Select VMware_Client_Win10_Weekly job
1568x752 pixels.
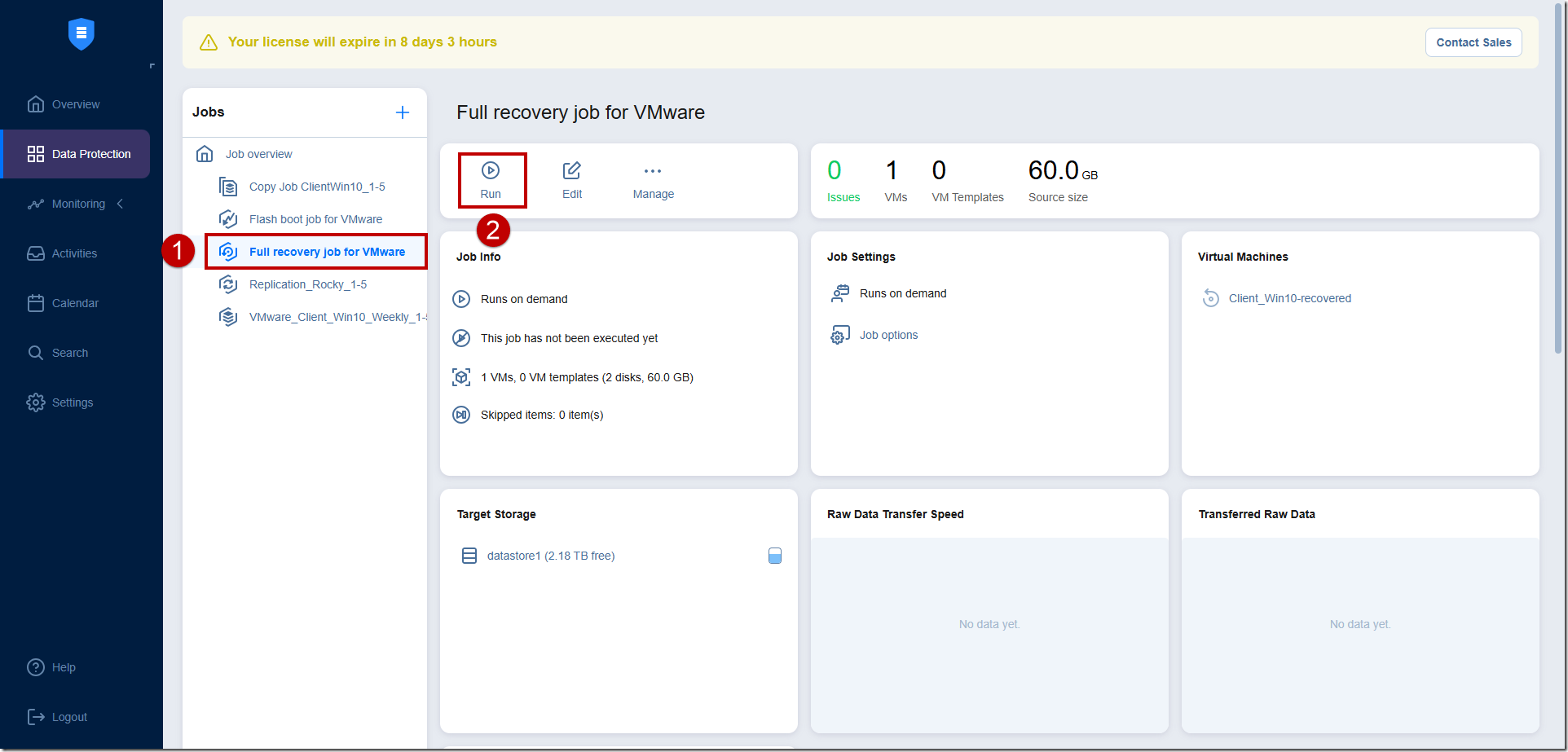coord(337,317)
